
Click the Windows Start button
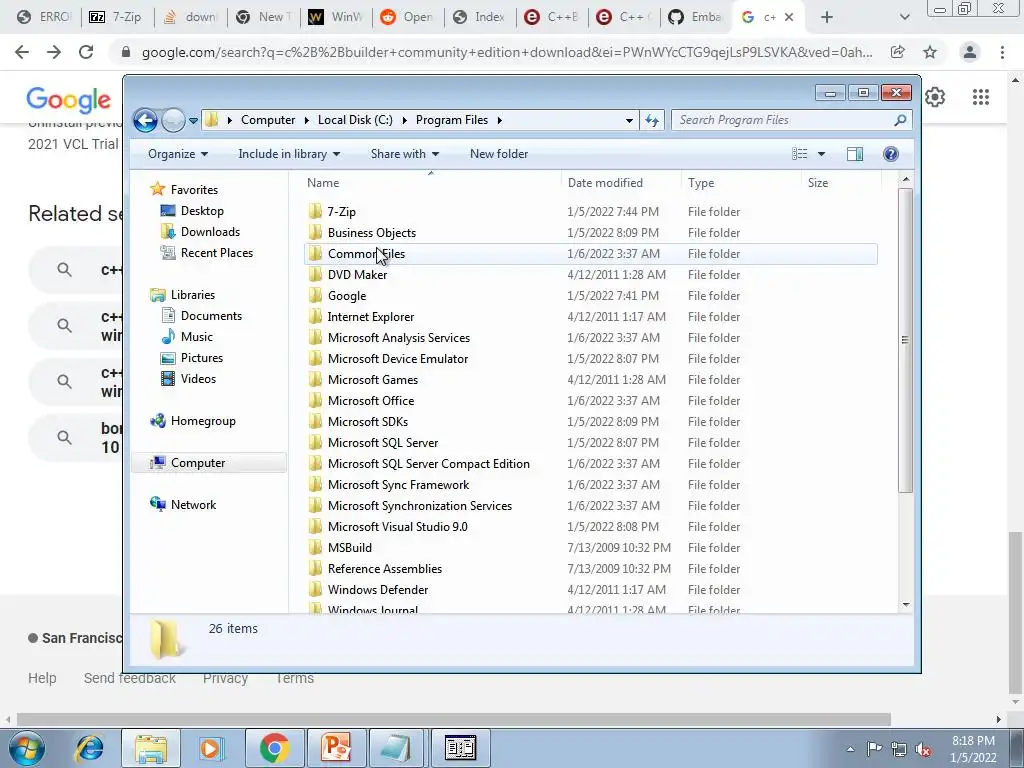coord(27,748)
